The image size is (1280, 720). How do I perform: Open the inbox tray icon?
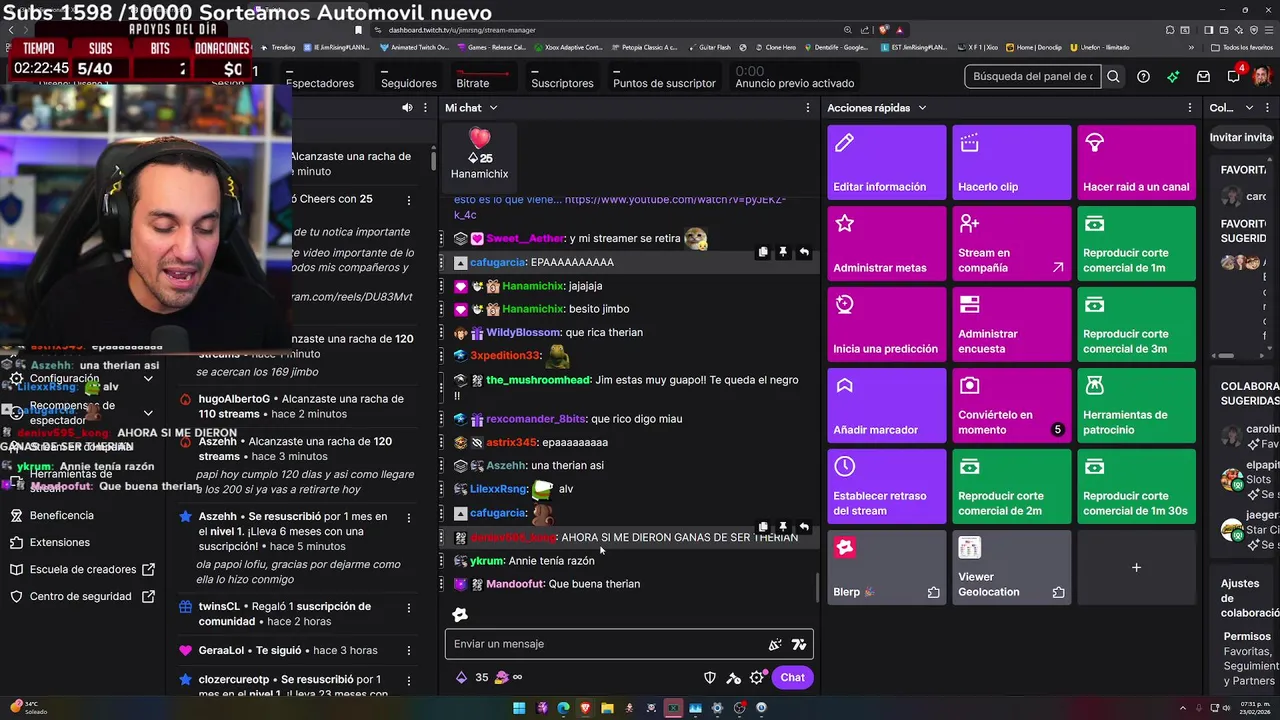pos(1203,76)
